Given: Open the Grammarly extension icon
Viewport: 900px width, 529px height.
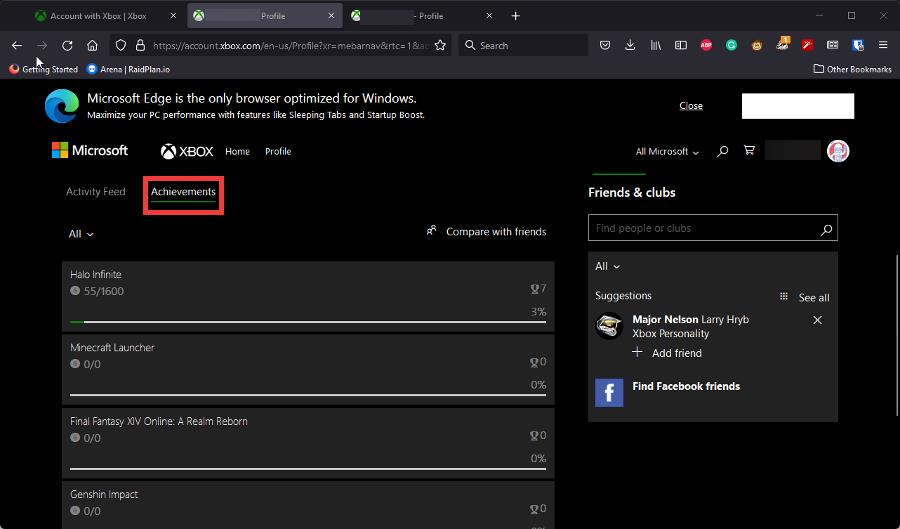Looking at the screenshot, I should click(731, 45).
